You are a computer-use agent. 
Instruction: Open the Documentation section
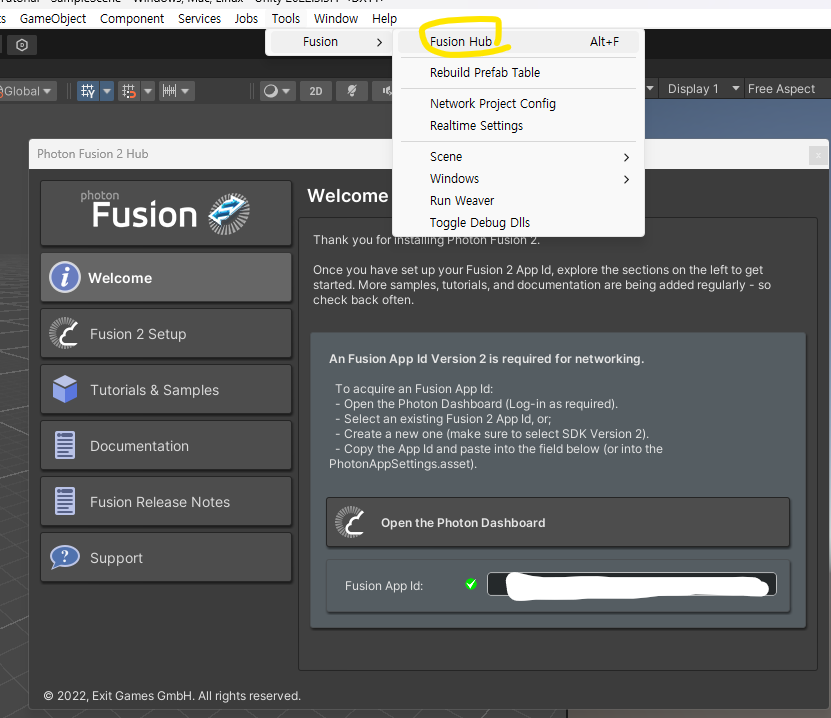(166, 445)
